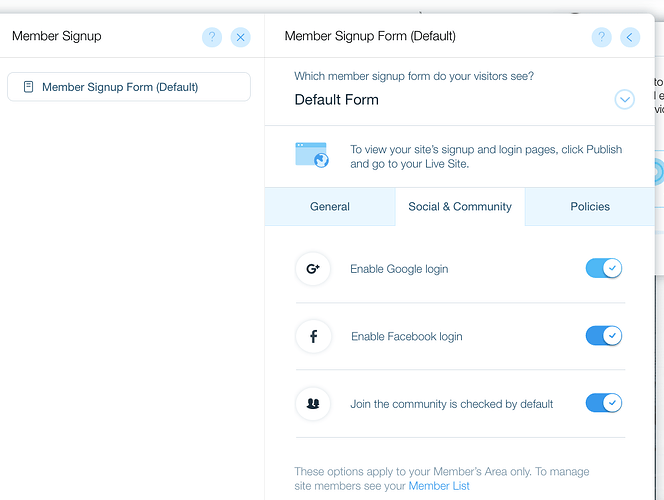The height and width of the screenshot is (500, 664).
Task: Open help for Member Signup Form panel
Action: pyautogui.click(x=601, y=37)
